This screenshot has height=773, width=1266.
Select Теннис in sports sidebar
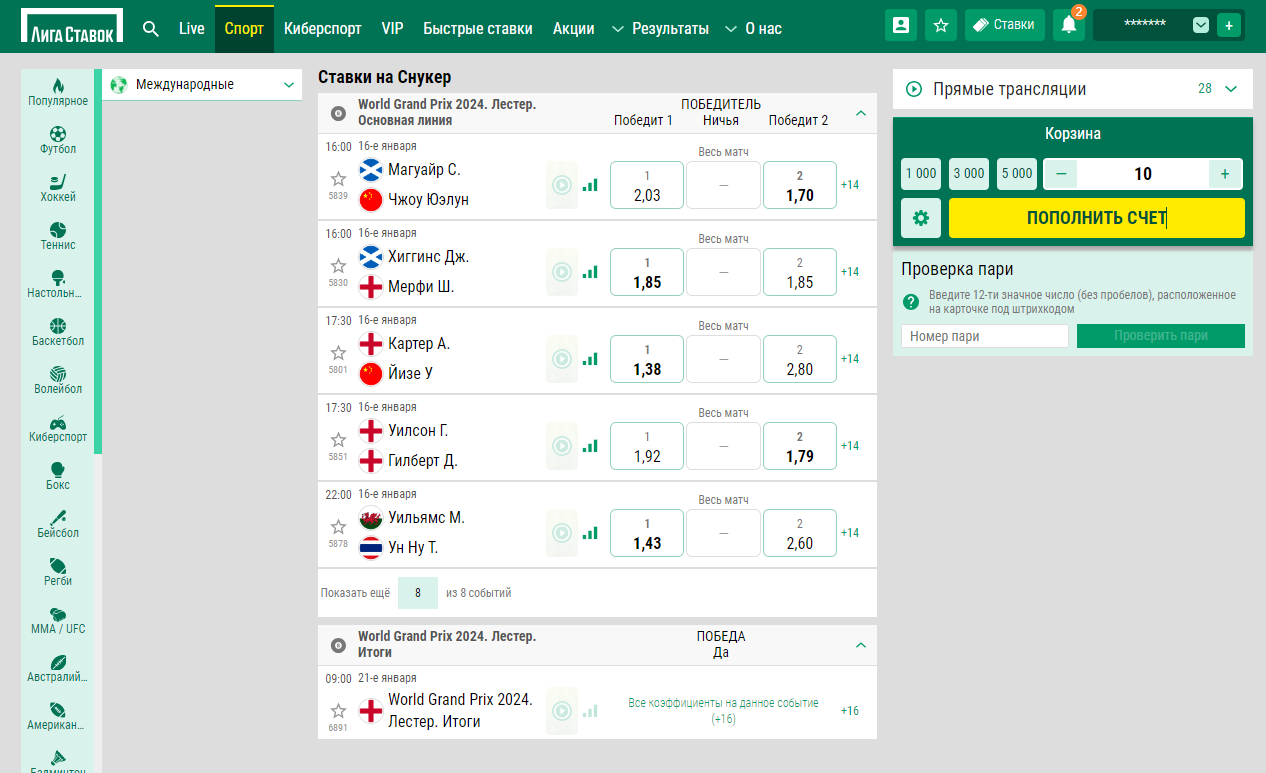(58, 236)
